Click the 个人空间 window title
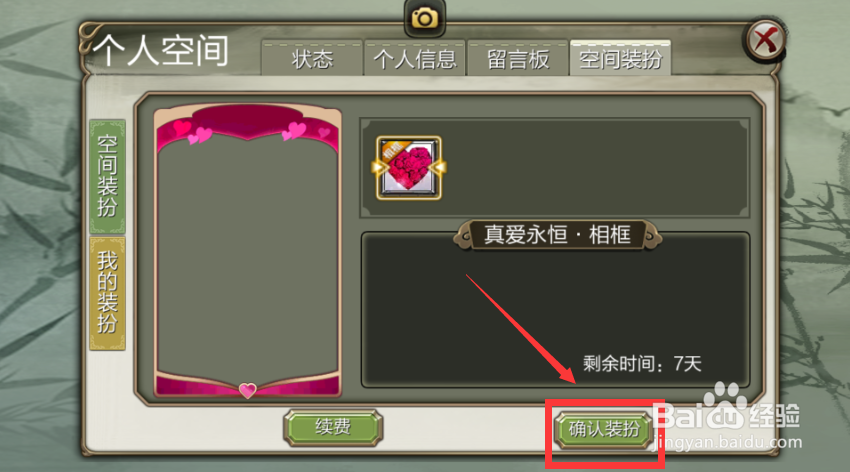Screen dimensions: 850x472 (x=161, y=50)
